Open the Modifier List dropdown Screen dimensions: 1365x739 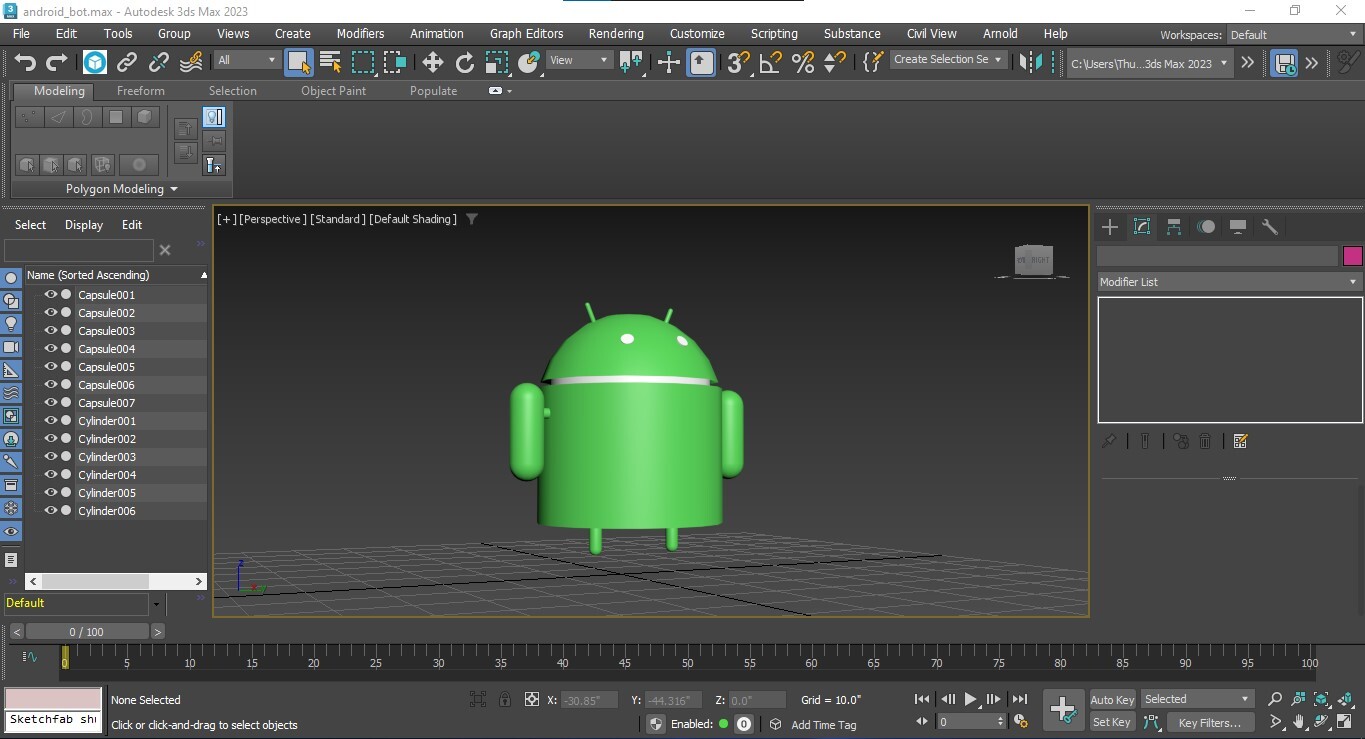(x=1228, y=281)
